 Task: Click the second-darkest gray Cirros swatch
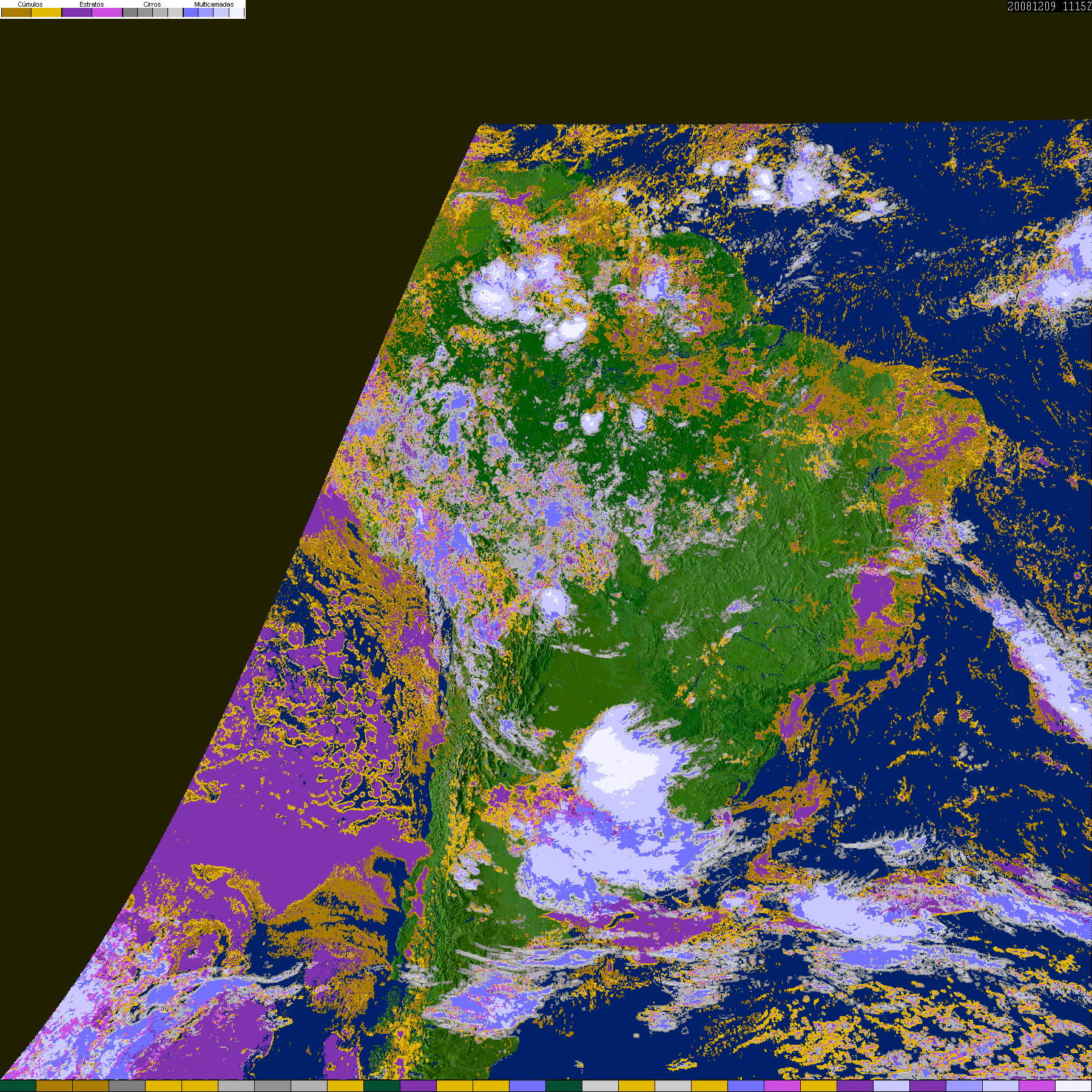145,12
